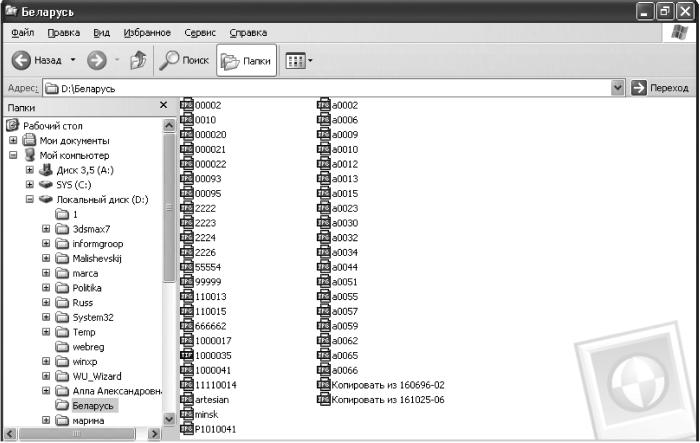Click the folder tree scroll-down arrow

pos(169,419)
